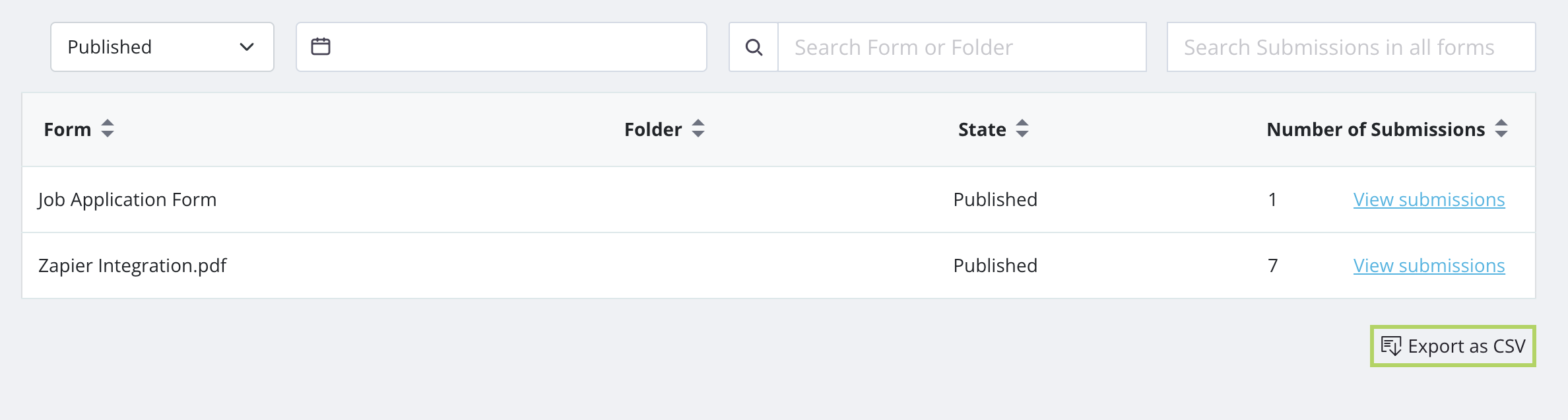1568x420 pixels.
Task: Click the calendar icon in date field
Action: [321, 47]
